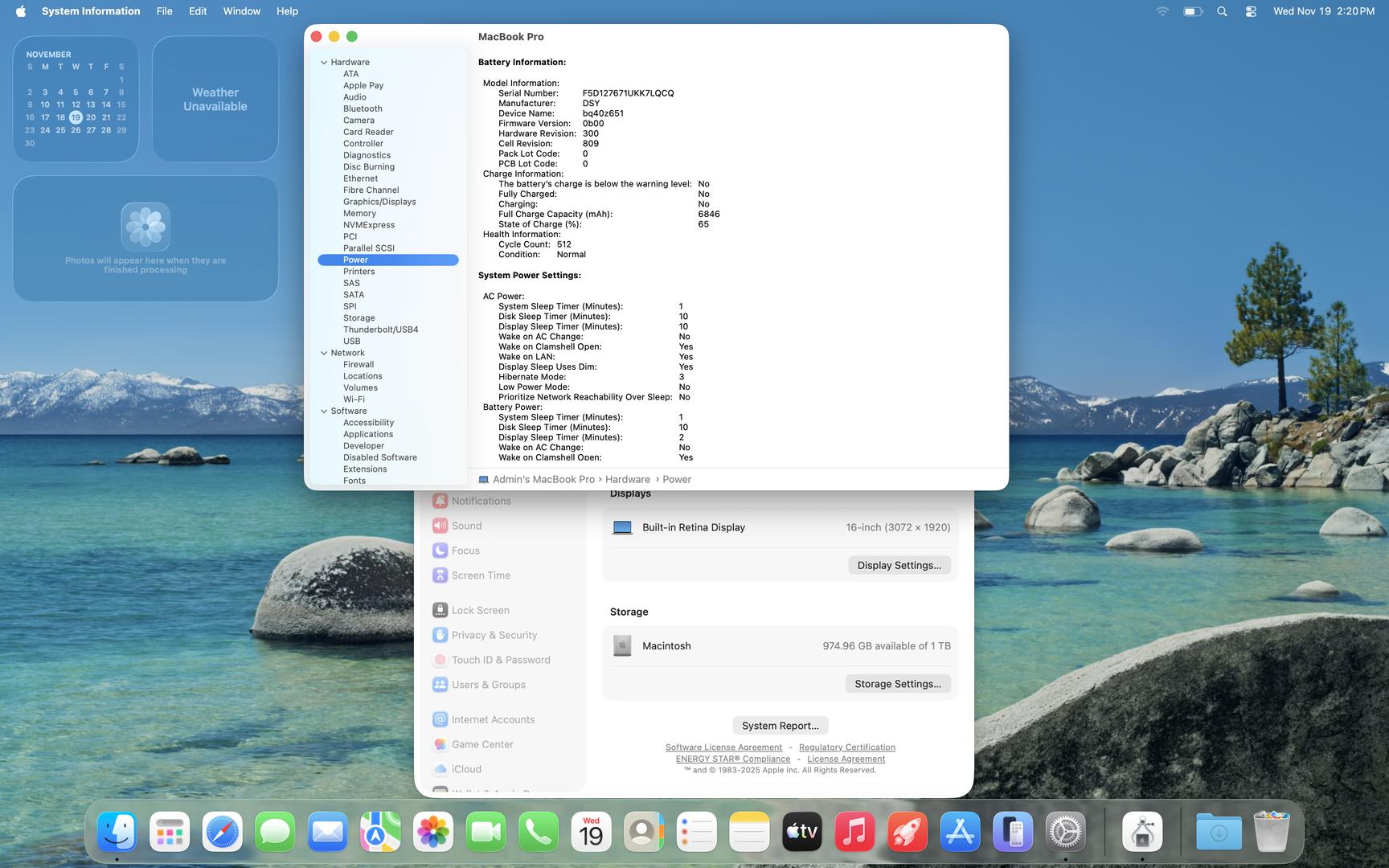This screenshot has height=868, width=1389.
Task: Click Control Center icon in menu bar
Action: (1251, 11)
